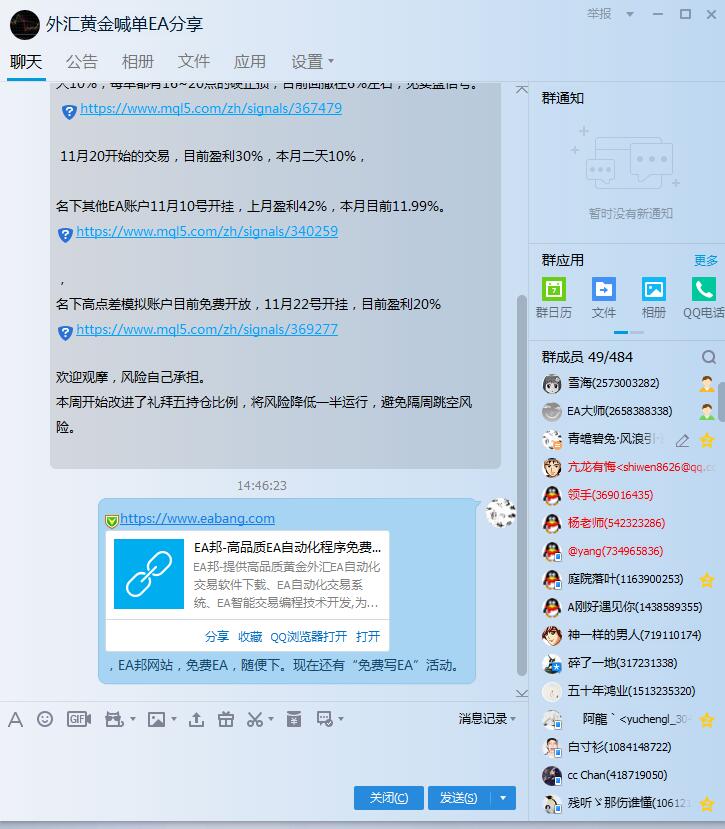
Task: Select member EA大师(2658388338)
Action: 627,411
